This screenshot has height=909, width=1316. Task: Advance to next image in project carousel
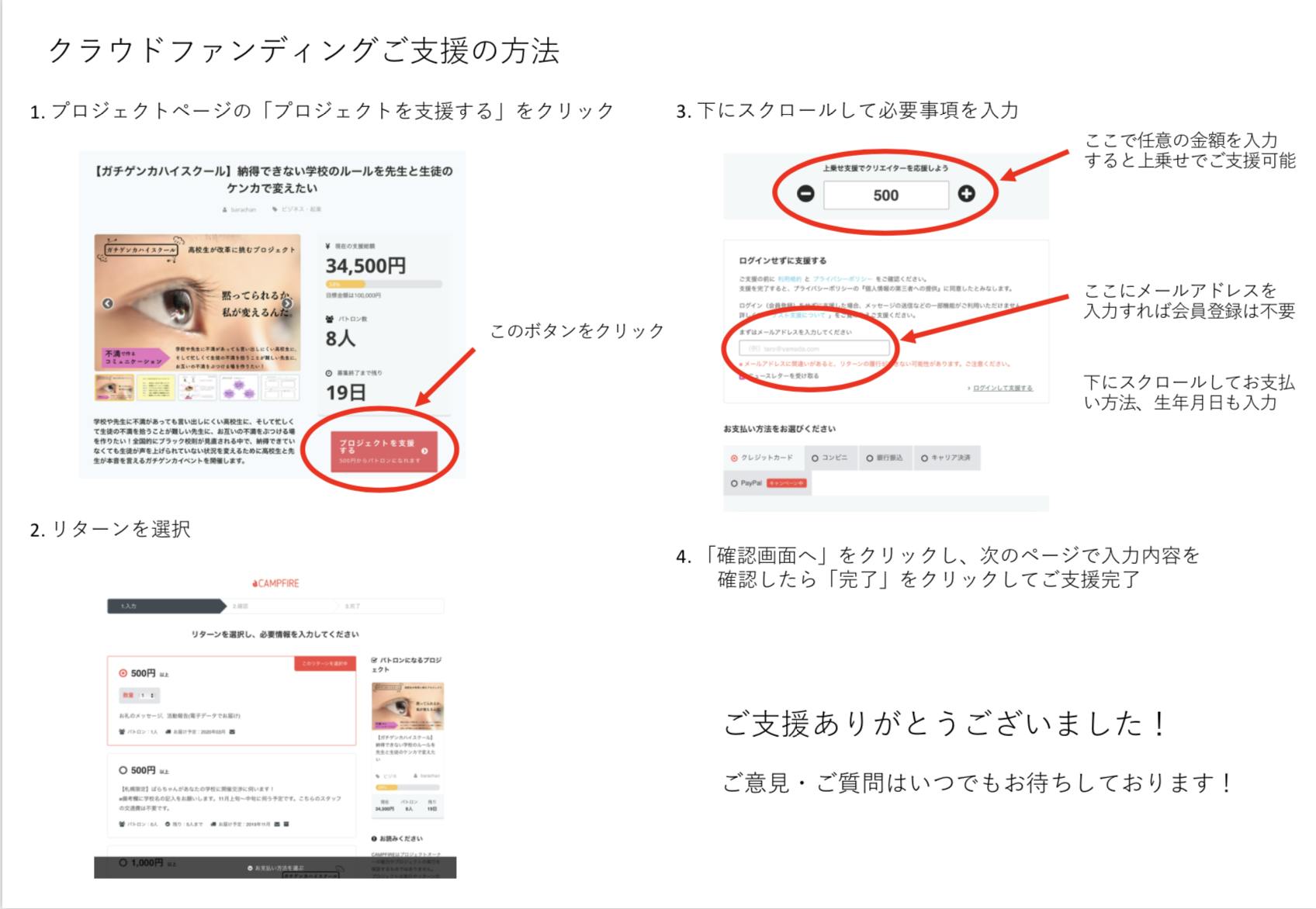pyautogui.click(x=286, y=303)
